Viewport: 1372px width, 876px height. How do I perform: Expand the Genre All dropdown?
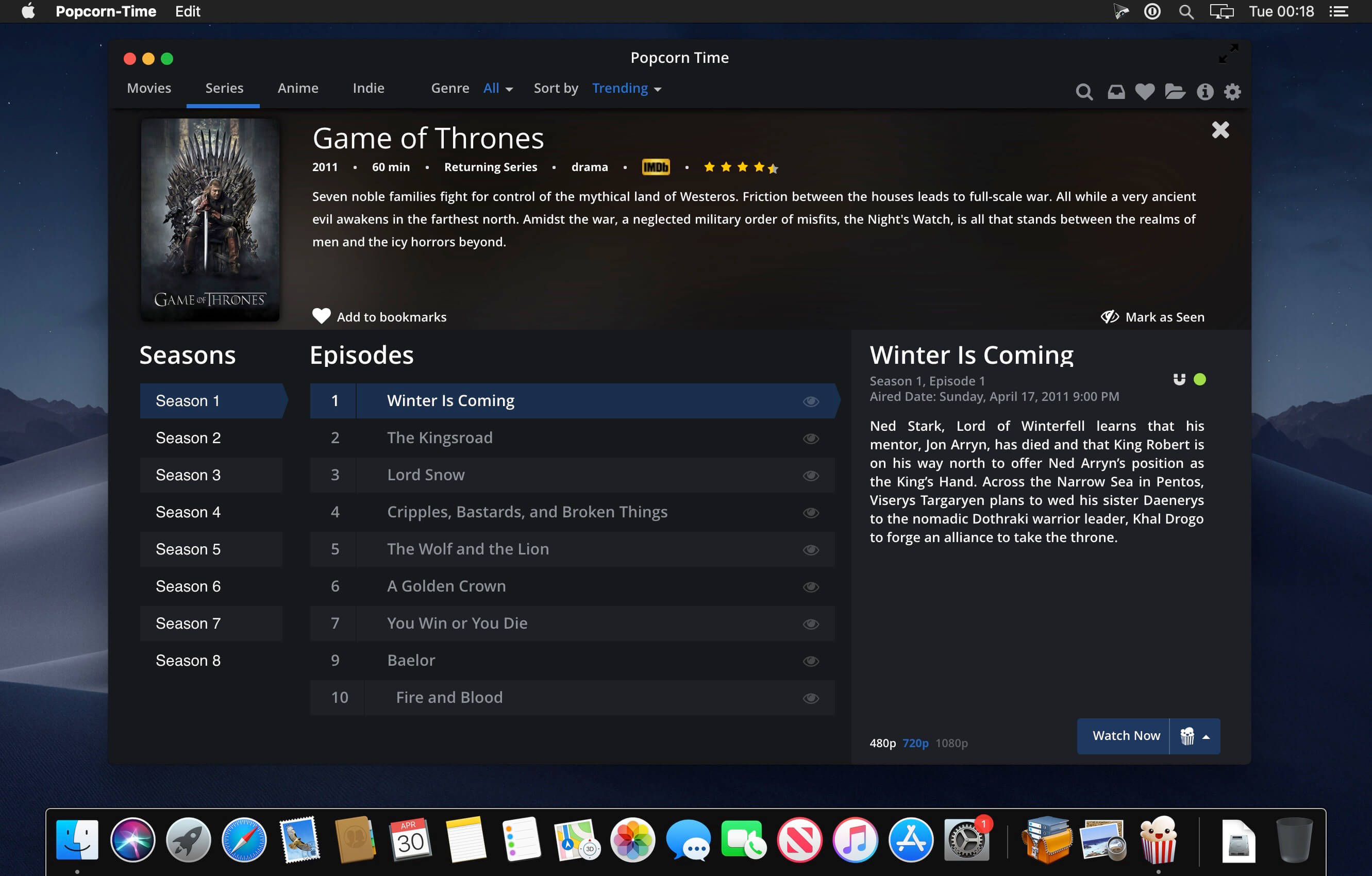498,88
